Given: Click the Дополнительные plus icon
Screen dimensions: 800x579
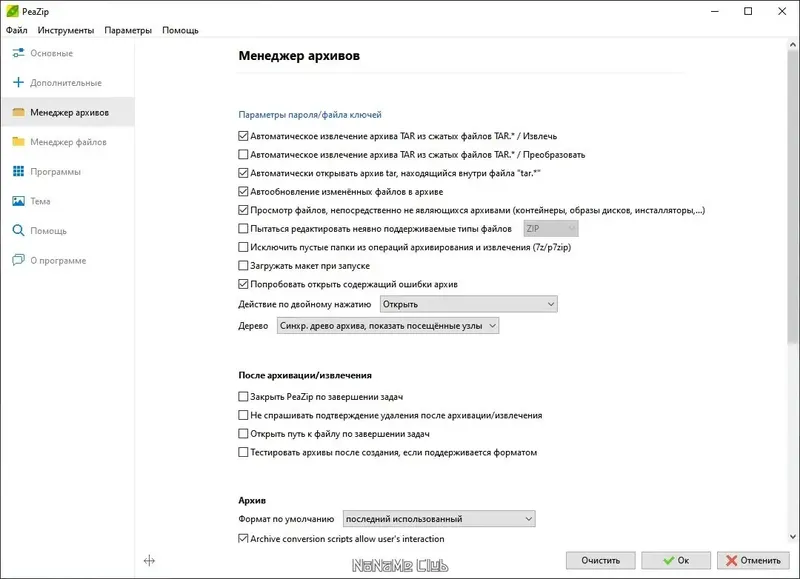Looking at the screenshot, I should 18,83.
